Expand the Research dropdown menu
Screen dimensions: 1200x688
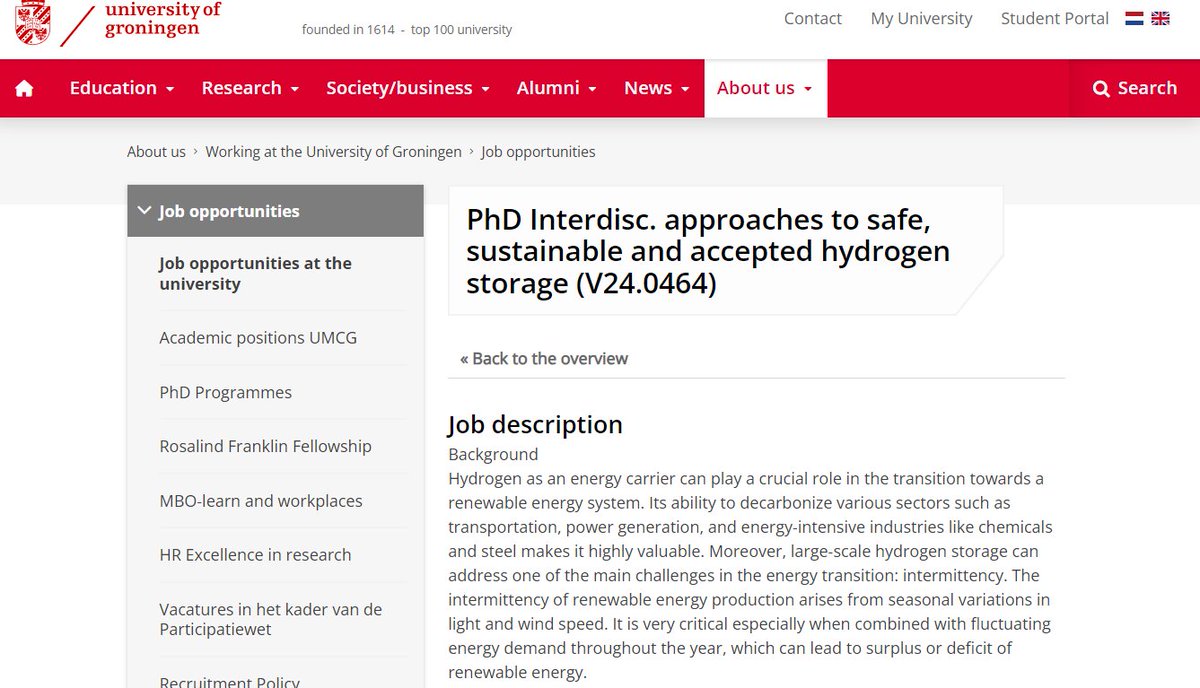[250, 88]
